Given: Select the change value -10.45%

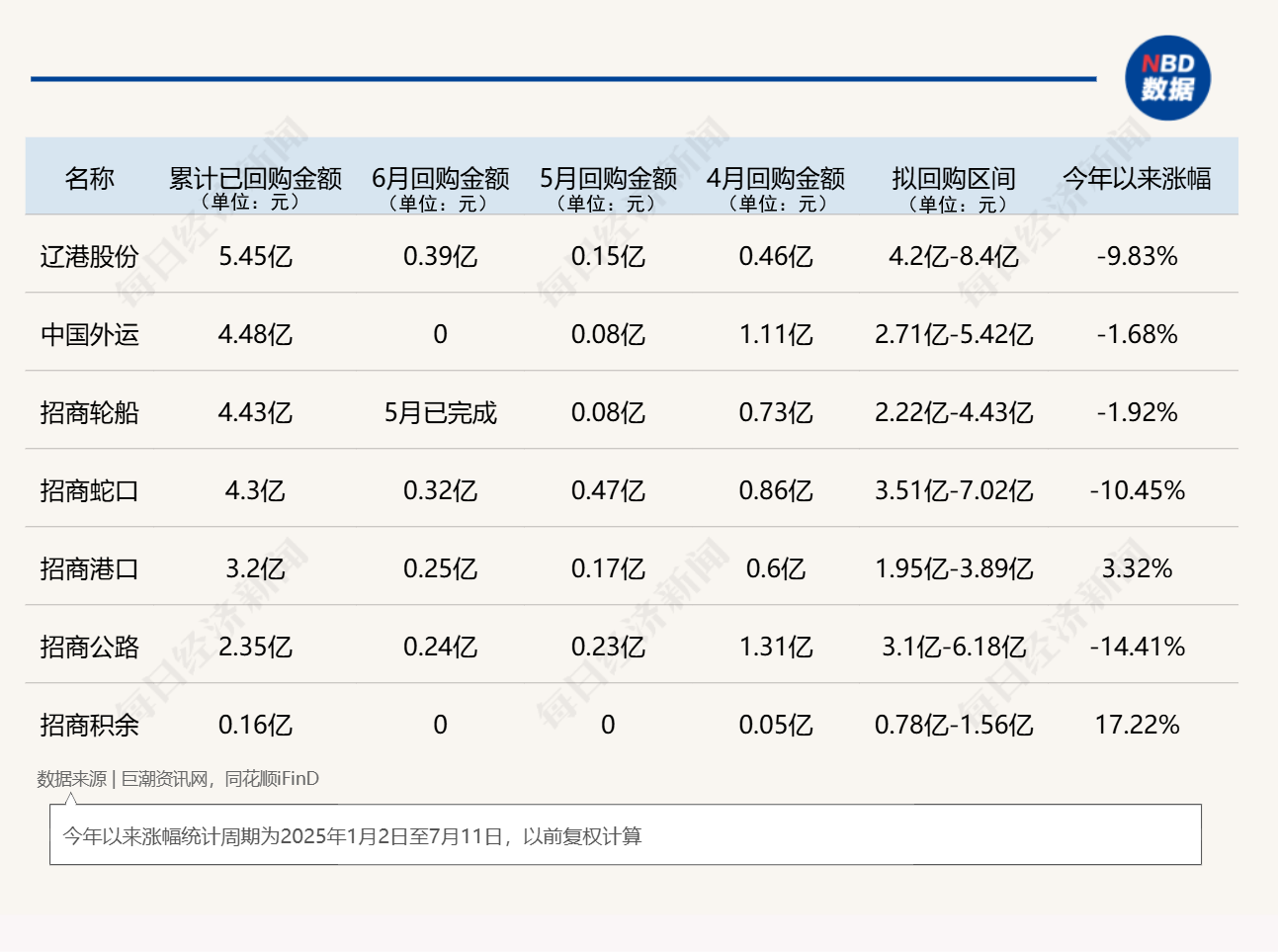Looking at the screenshot, I should click(x=1137, y=491).
